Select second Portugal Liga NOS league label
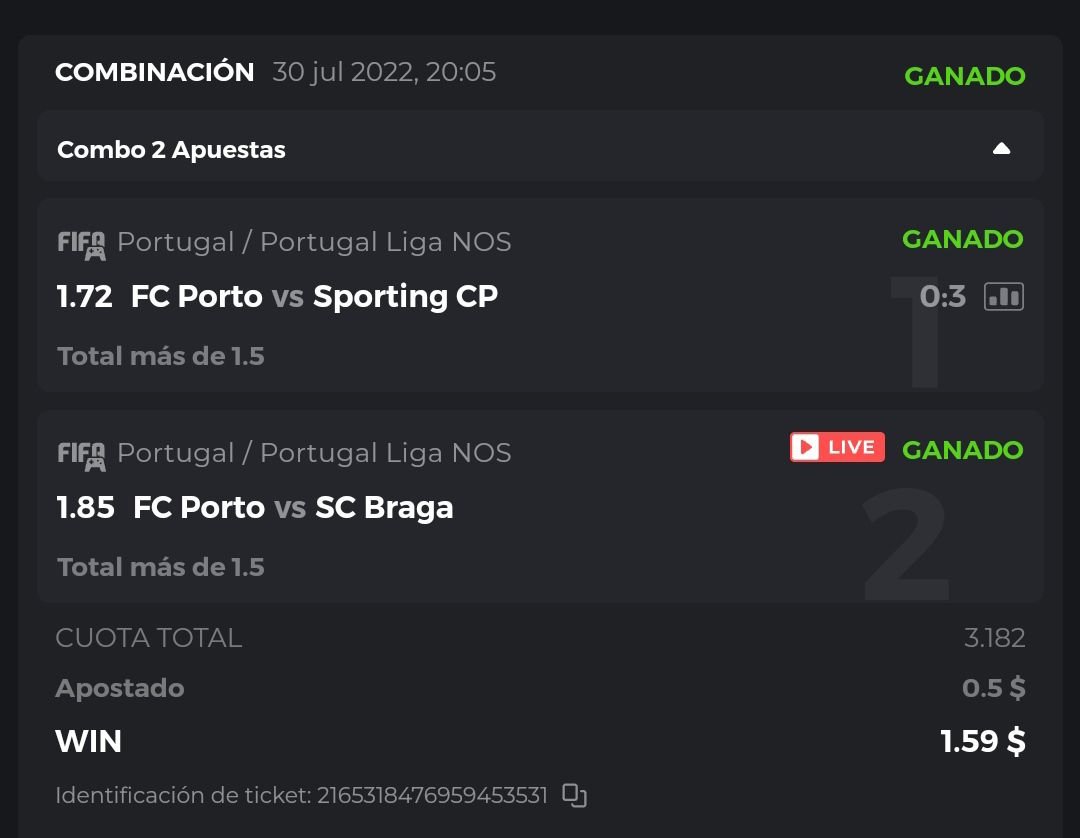The width and height of the screenshot is (1080, 838). (x=314, y=453)
